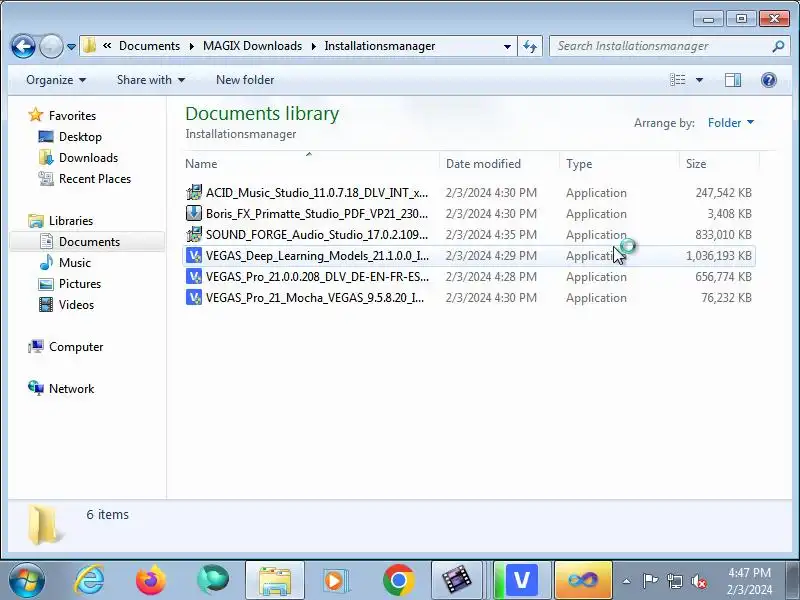Navigate to MAGIX Downloads breadcrumb

point(252,46)
